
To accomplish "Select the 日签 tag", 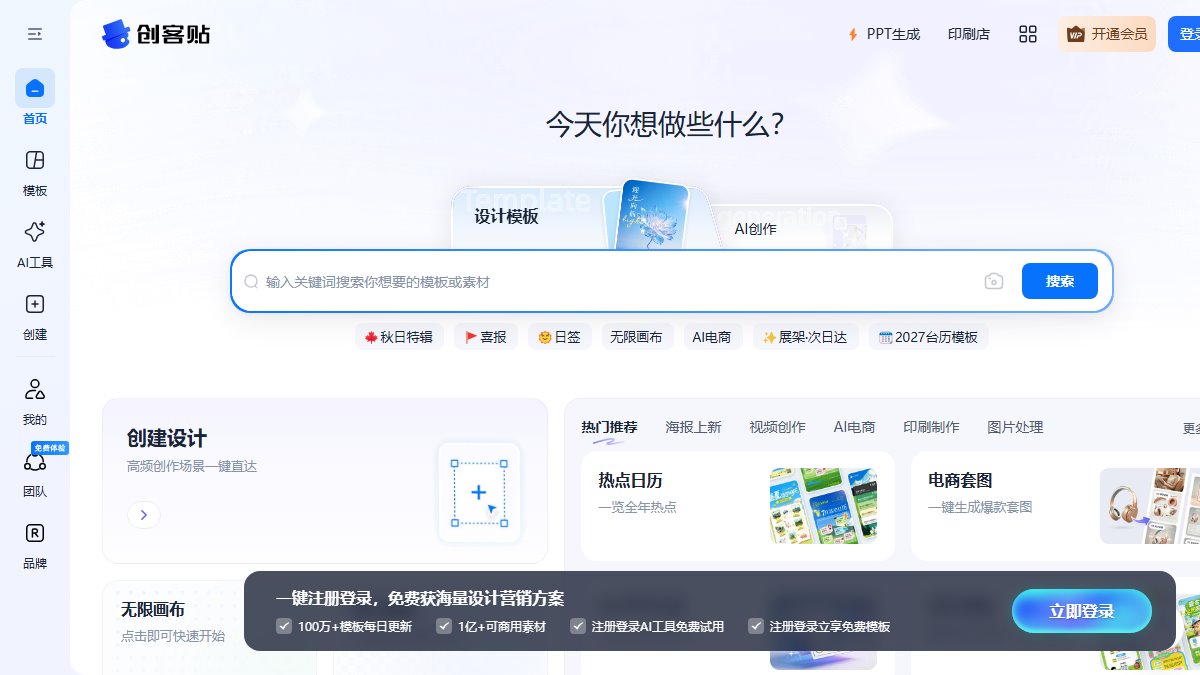I will coord(560,337).
